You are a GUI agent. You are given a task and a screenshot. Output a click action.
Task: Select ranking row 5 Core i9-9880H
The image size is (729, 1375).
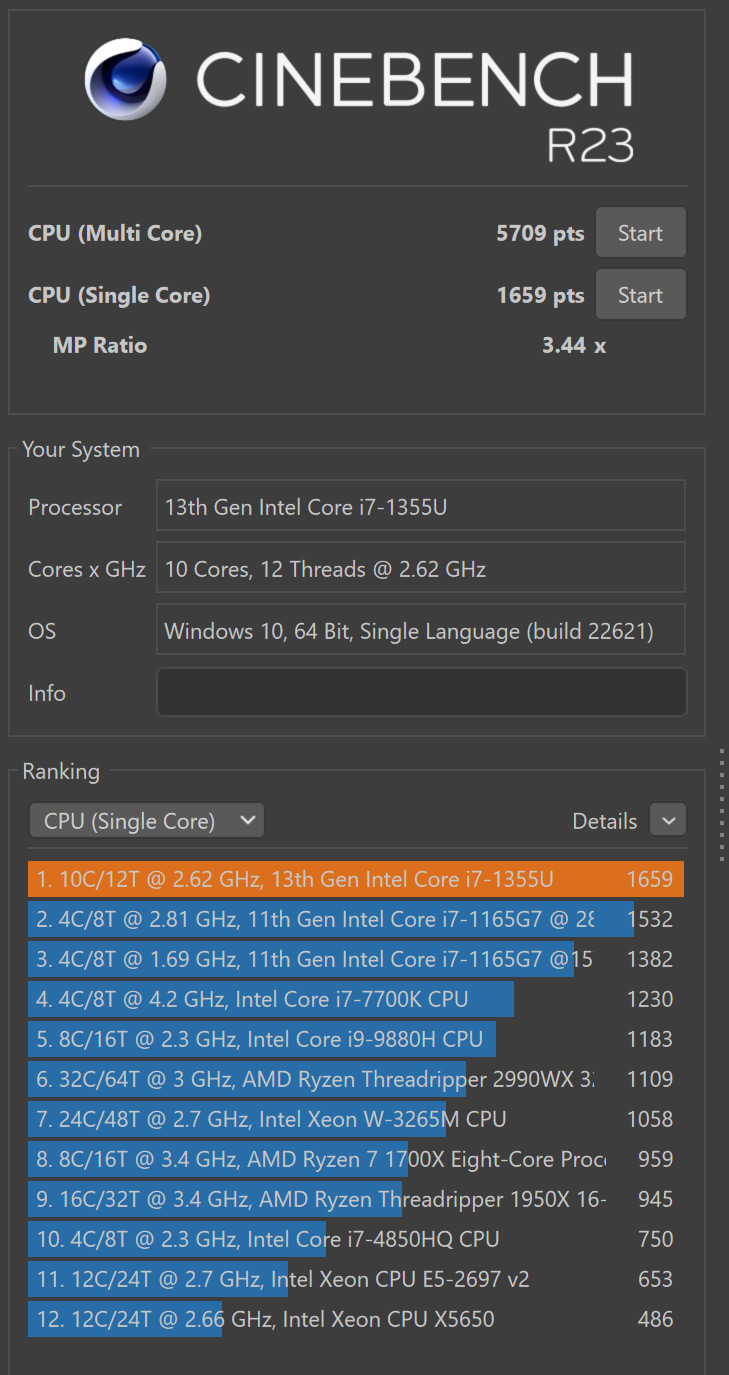pos(356,1039)
